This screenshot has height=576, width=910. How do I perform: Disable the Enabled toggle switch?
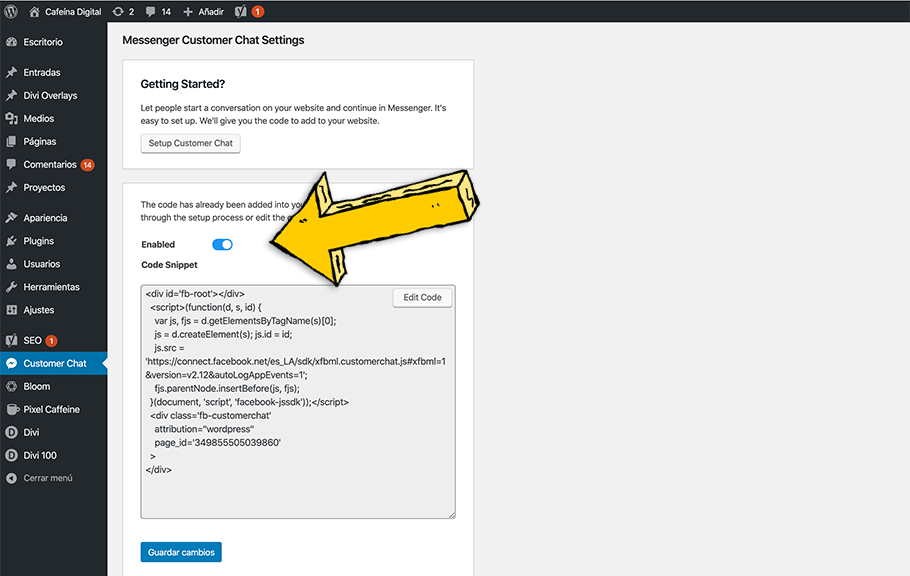tap(222, 244)
